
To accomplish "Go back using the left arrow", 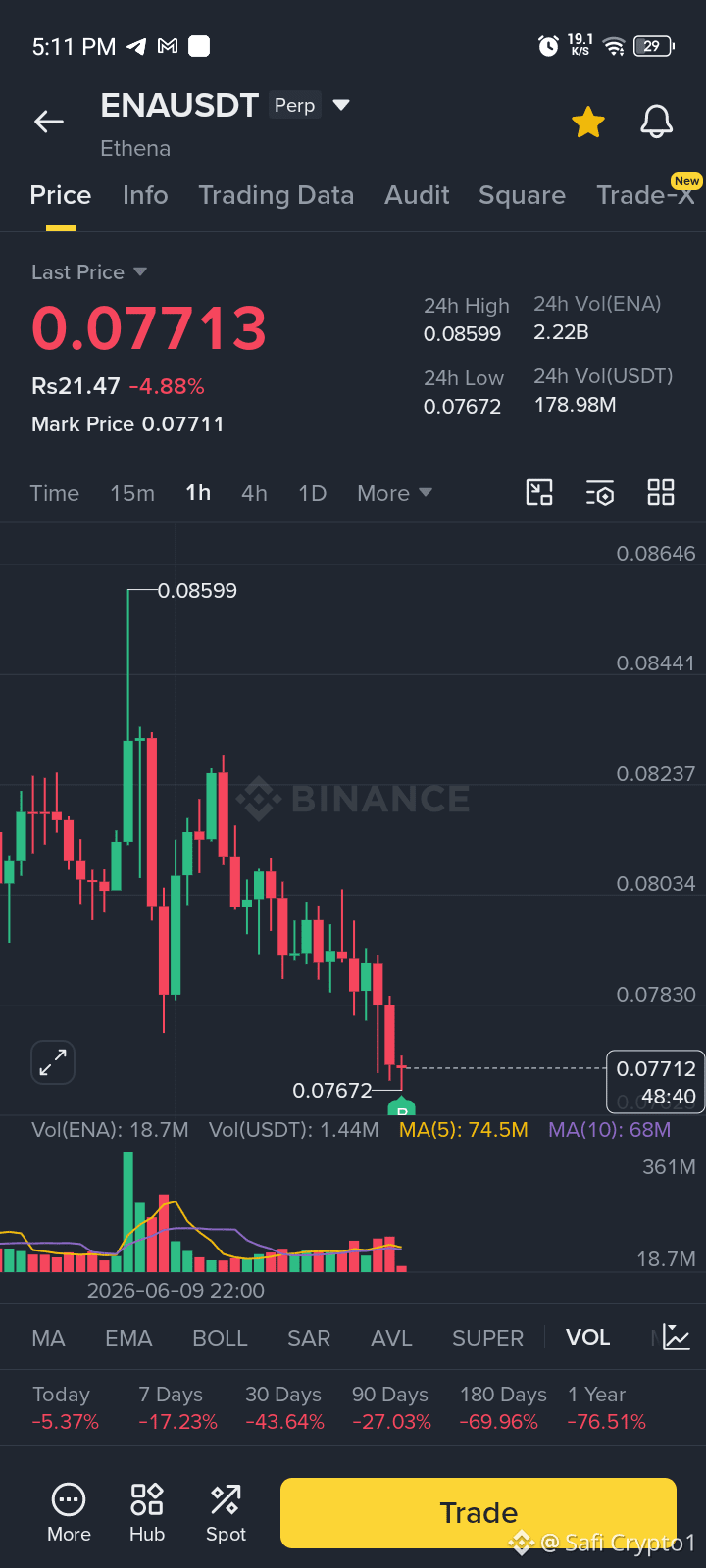I will (48, 122).
